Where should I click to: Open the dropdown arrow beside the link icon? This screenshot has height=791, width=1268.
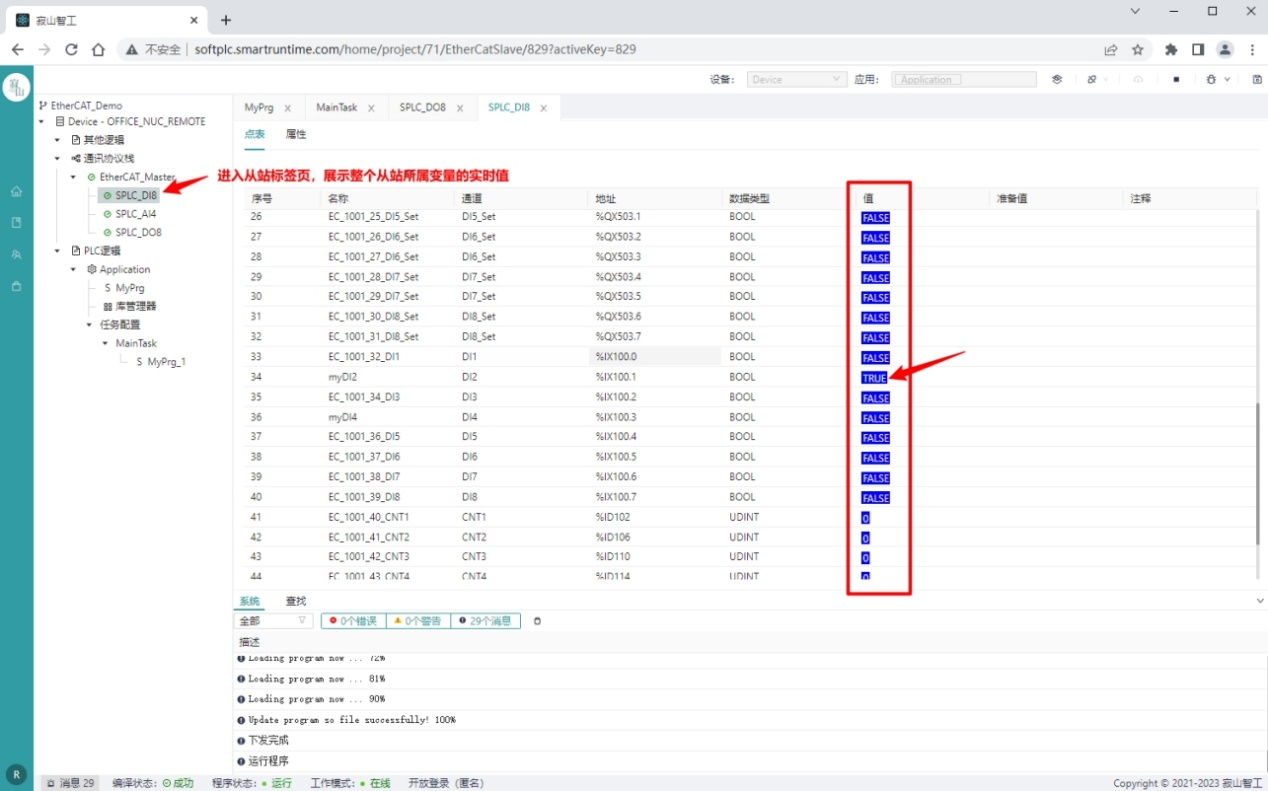click(1105, 79)
